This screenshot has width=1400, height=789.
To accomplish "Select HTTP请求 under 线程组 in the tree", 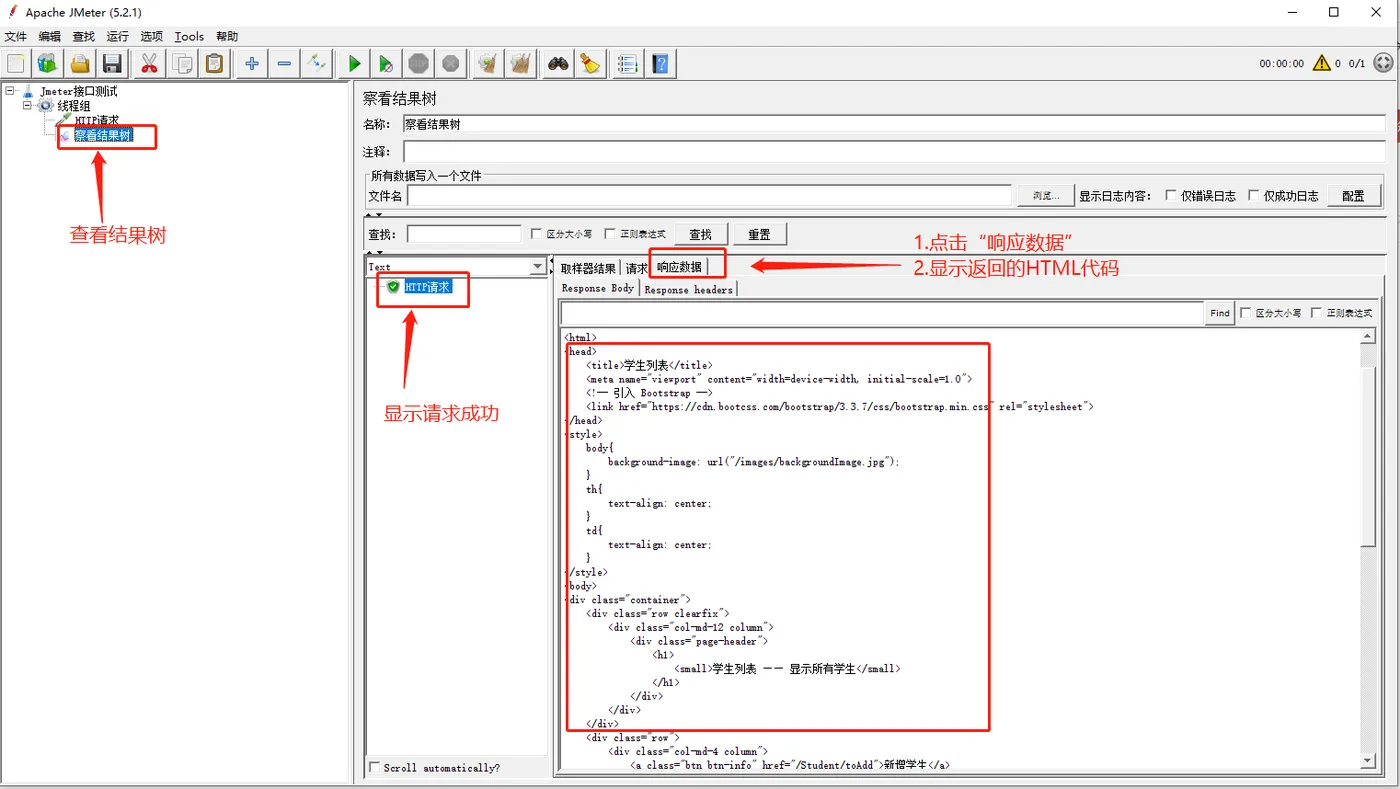I will (96, 121).
